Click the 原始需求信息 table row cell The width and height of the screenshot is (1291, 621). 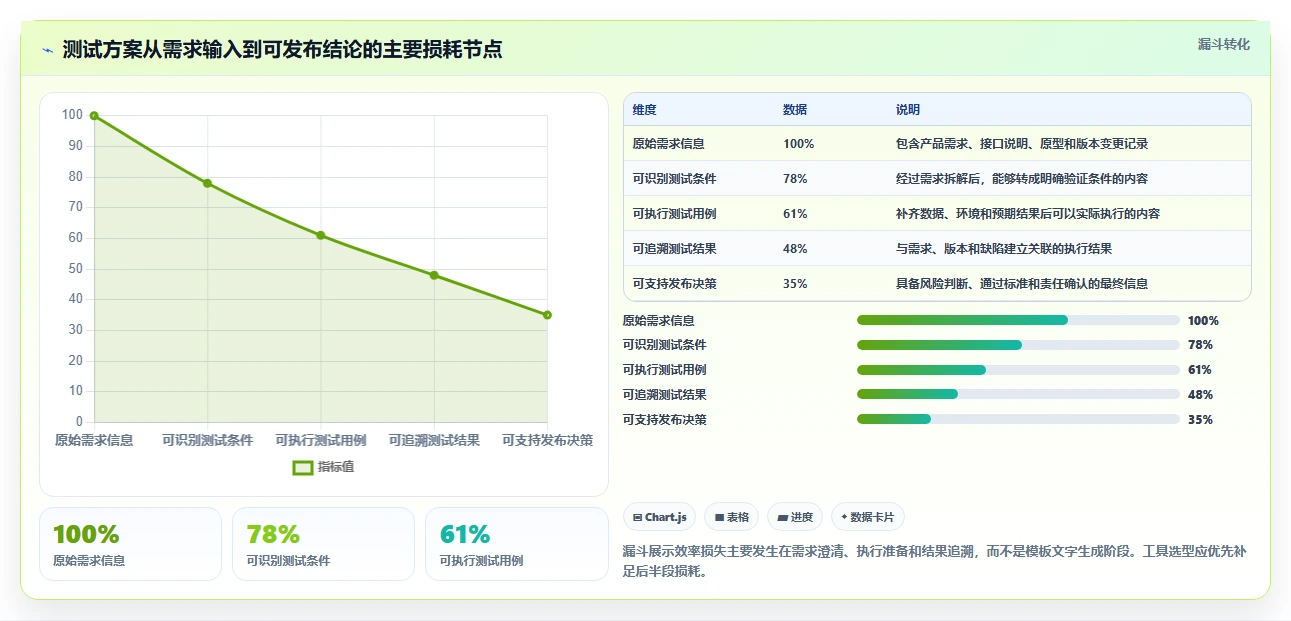[x=667, y=144]
